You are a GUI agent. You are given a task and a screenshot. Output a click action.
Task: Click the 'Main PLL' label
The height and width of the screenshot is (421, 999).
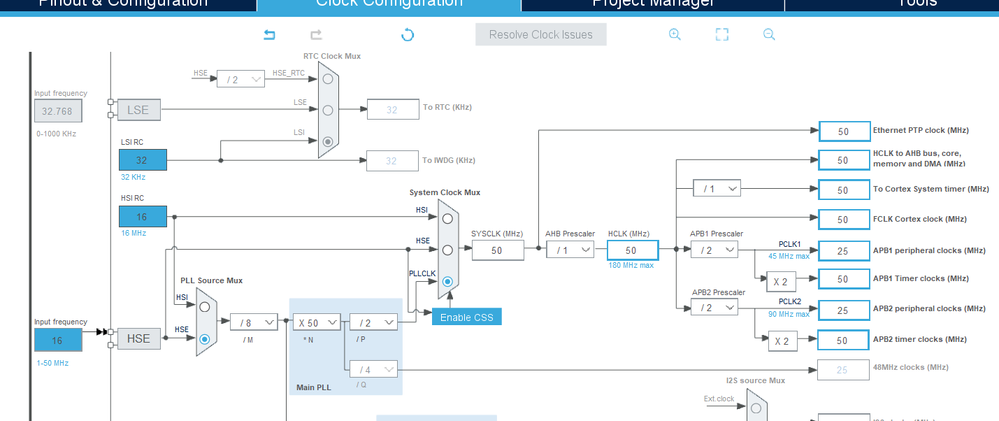point(314,387)
